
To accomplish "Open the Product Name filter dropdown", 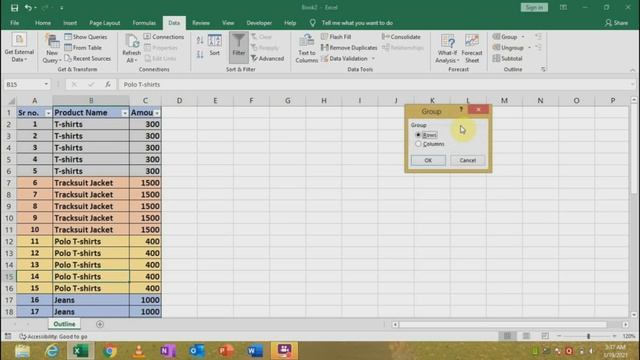I will coord(124,113).
